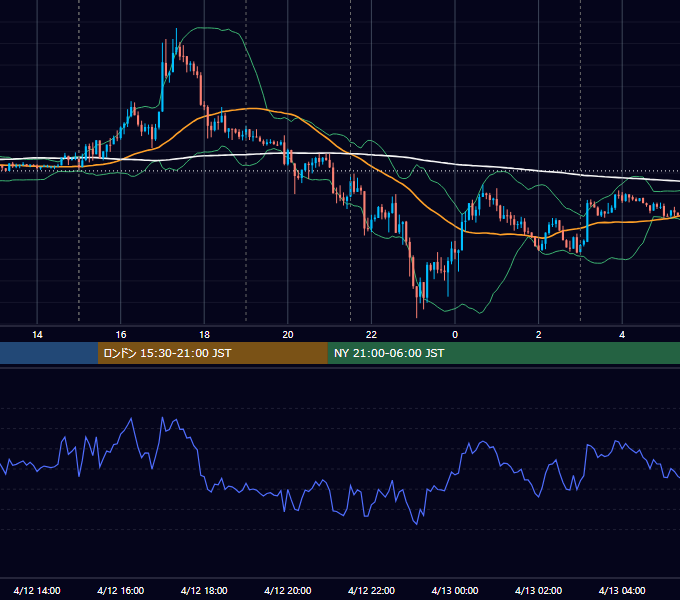Click the '0' hour label on upper axis
The height and width of the screenshot is (600, 680).
455,335
